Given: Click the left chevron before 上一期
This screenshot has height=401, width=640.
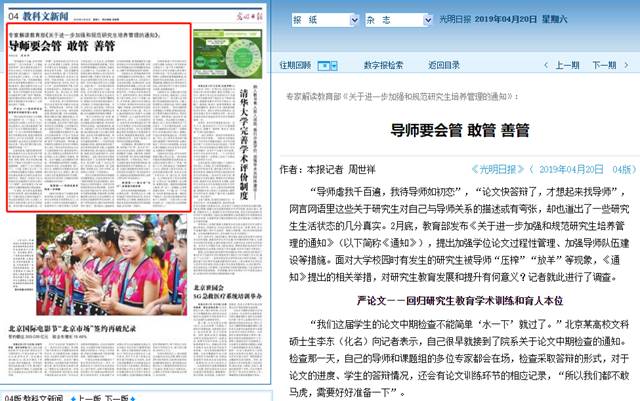Looking at the screenshot, I should pyautogui.click(x=546, y=65).
